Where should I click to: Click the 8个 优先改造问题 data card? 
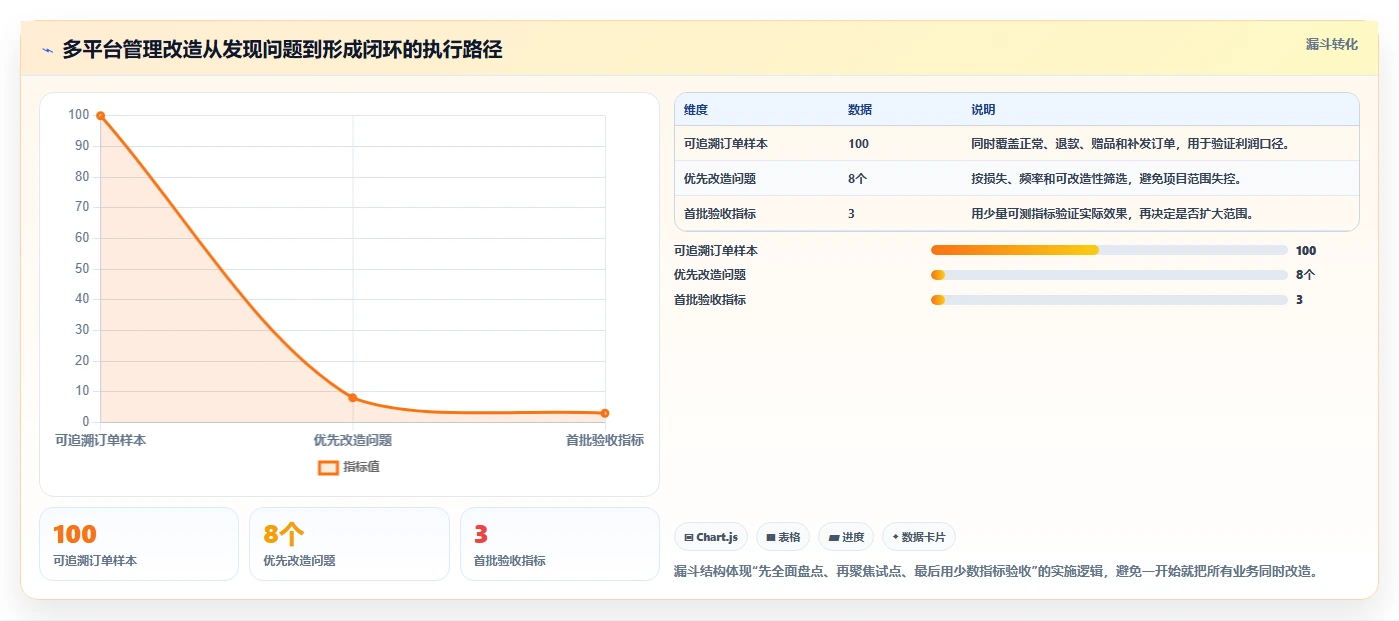tap(349, 544)
